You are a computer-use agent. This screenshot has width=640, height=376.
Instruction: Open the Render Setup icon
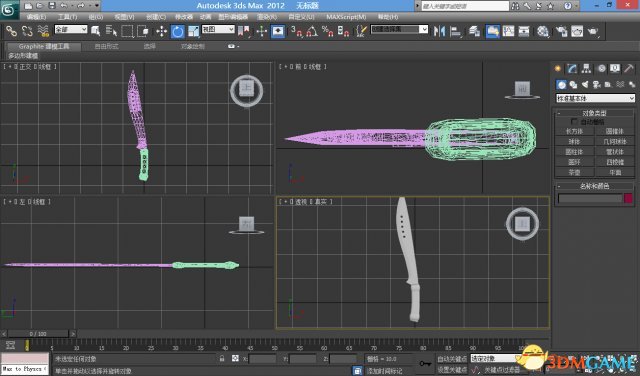[562, 31]
